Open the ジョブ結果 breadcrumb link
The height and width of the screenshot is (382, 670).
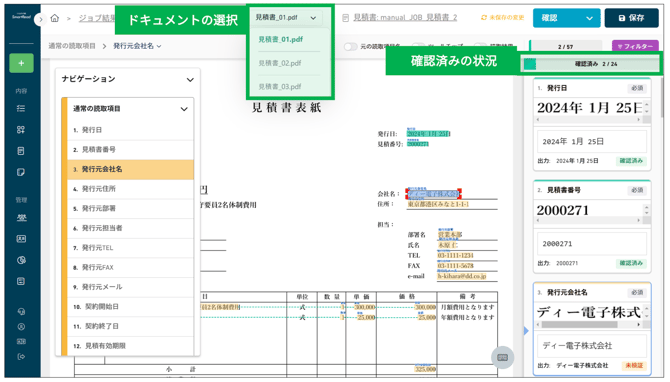tap(97, 18)
